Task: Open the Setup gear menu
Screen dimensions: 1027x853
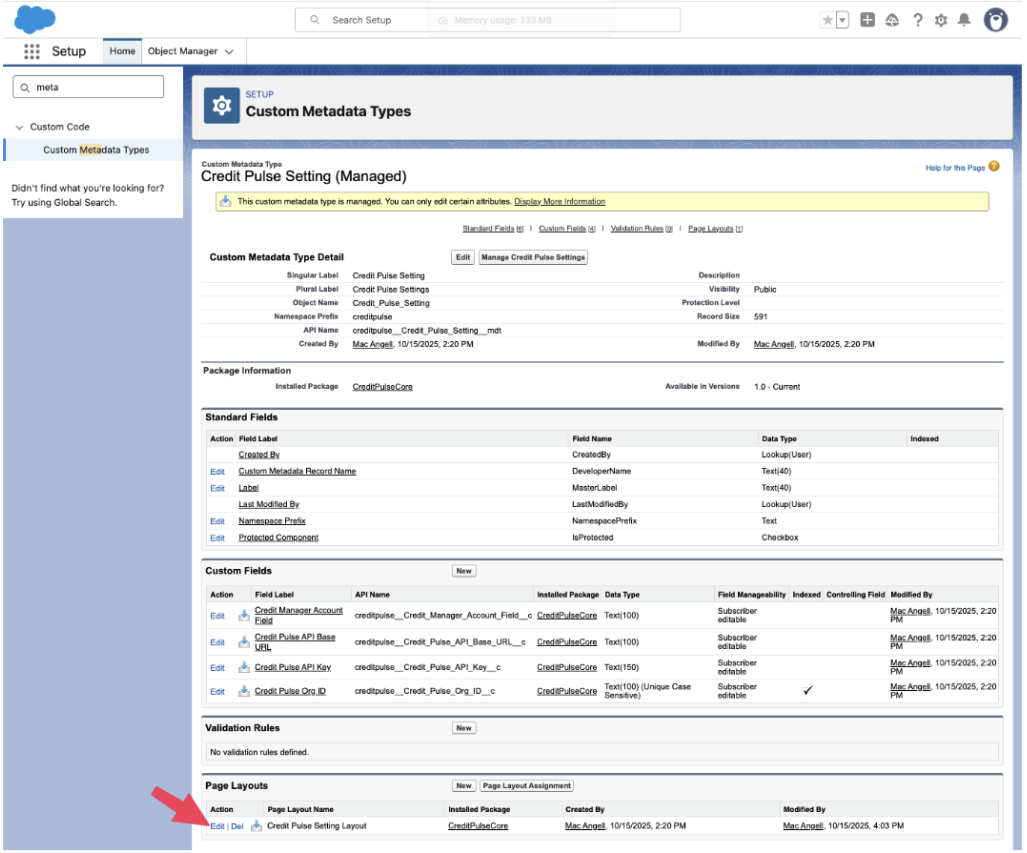Action: click(x=941, y=20)
